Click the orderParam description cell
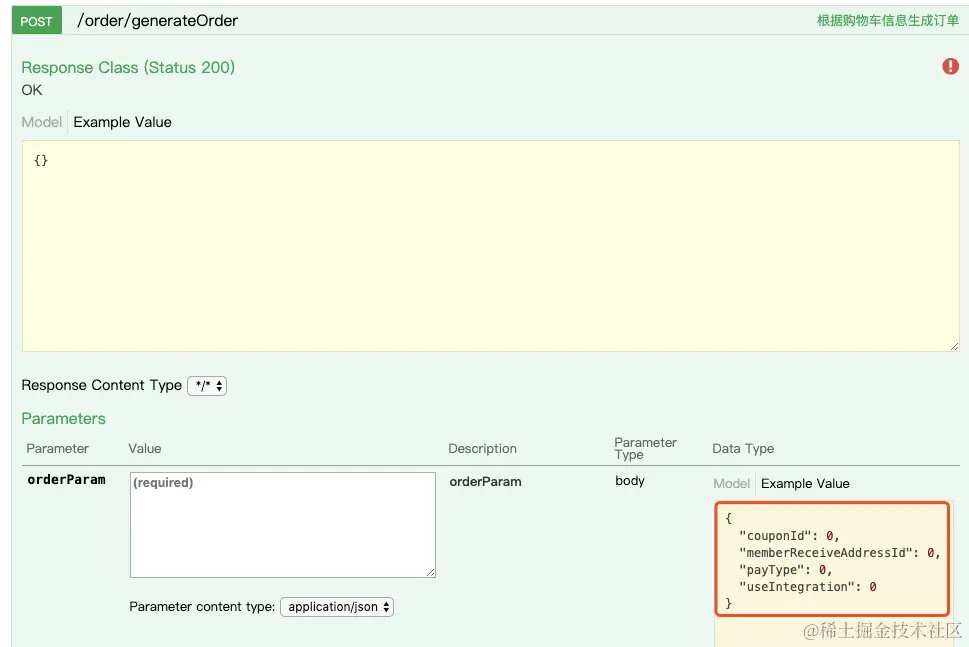This screenshot has height=647, width=969. (485, 481)
